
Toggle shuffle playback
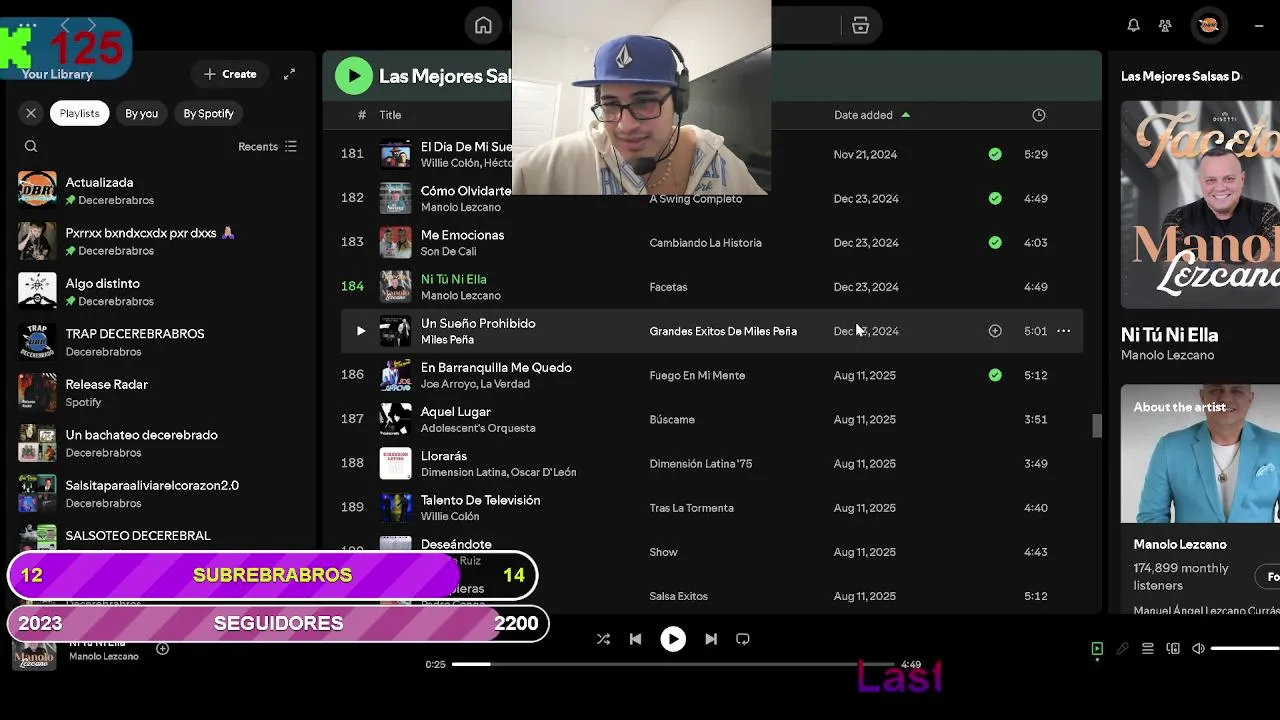[603, 639]
